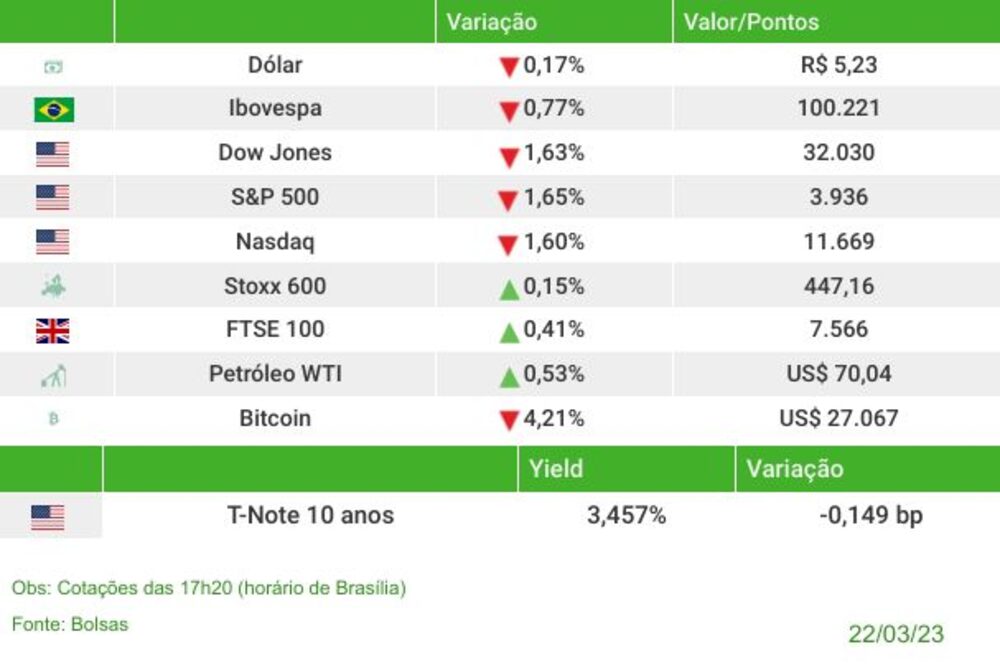Click the Bitcoin symbol icon
The image size is (1000, 672).
[54, 419]
